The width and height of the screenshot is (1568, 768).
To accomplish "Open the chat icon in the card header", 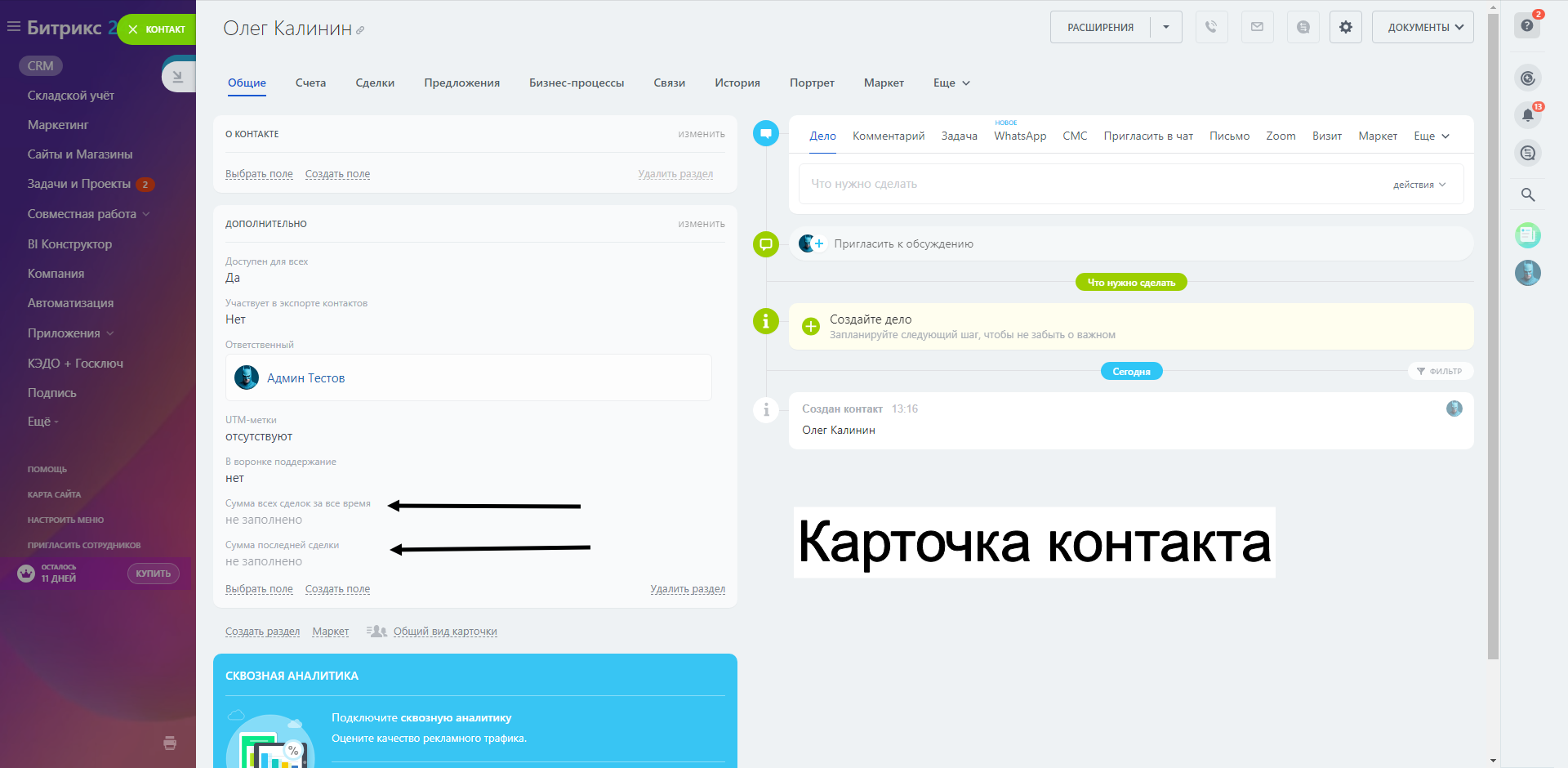I will coord(1303,27).
